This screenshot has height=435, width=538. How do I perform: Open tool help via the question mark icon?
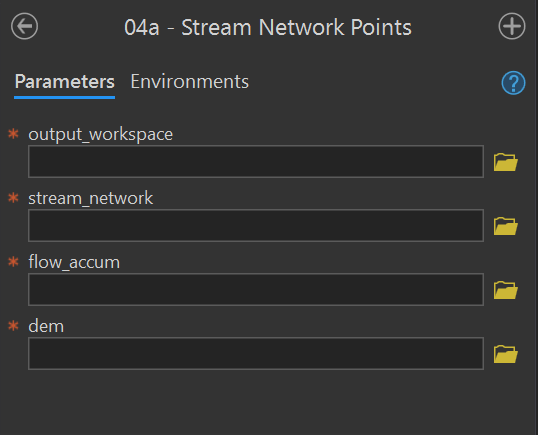(x=513, y=83)
